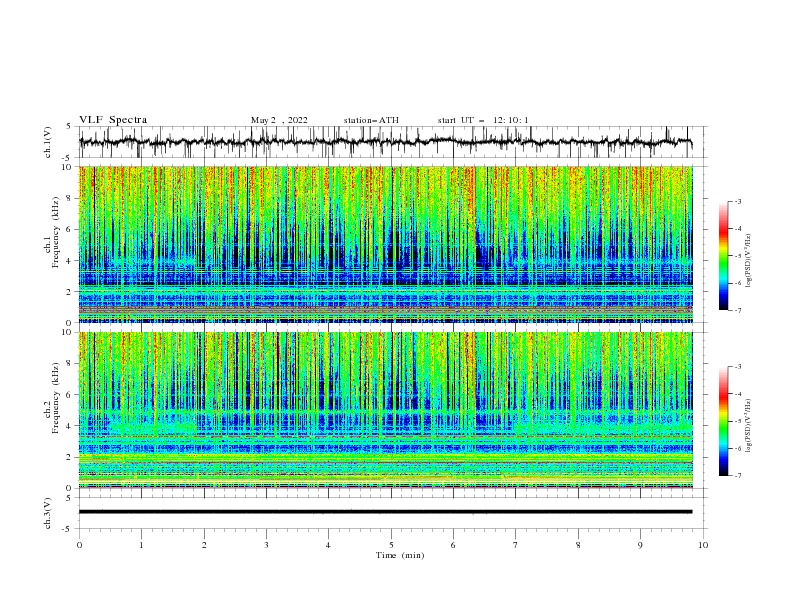Click the '-3' value on ch.1 colorbar
Image resolution: width=792 pixels, height=612 pixels.
tap(738, 201)
